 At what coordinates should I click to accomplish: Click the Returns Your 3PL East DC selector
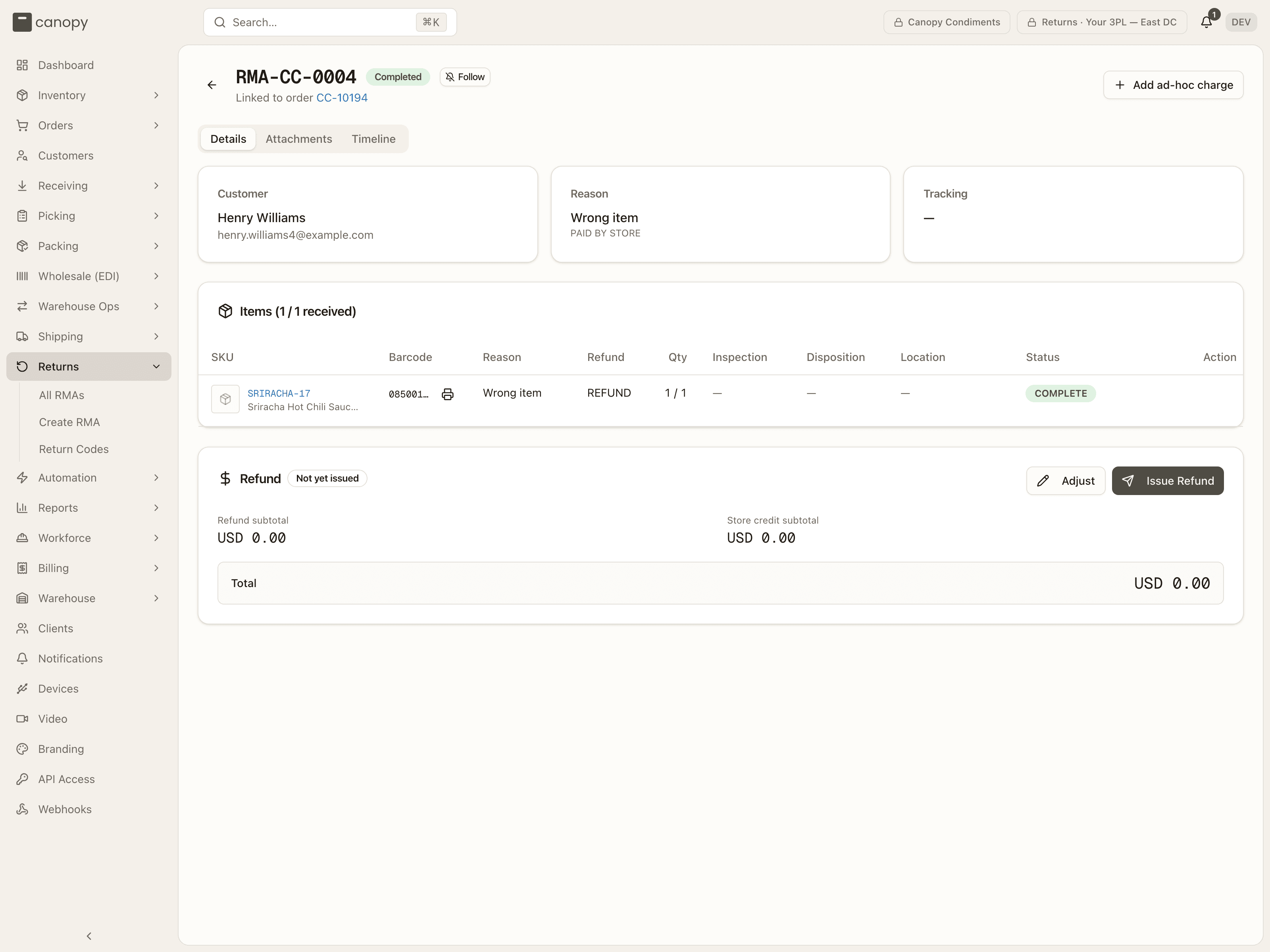click(x=1101, y=22)
